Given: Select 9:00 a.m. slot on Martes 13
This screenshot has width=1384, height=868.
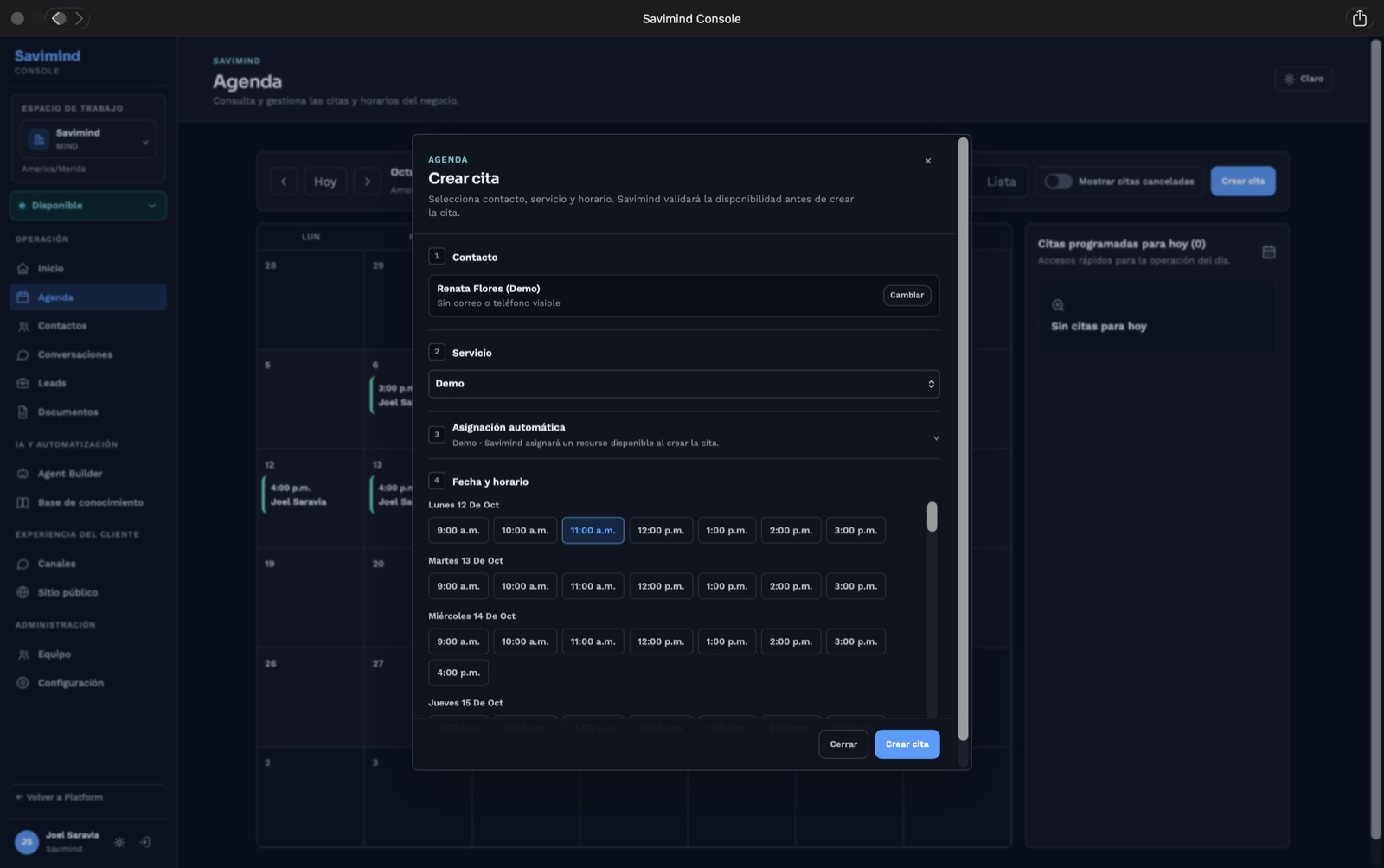Looking at the screenshot, I should (458, 586).
